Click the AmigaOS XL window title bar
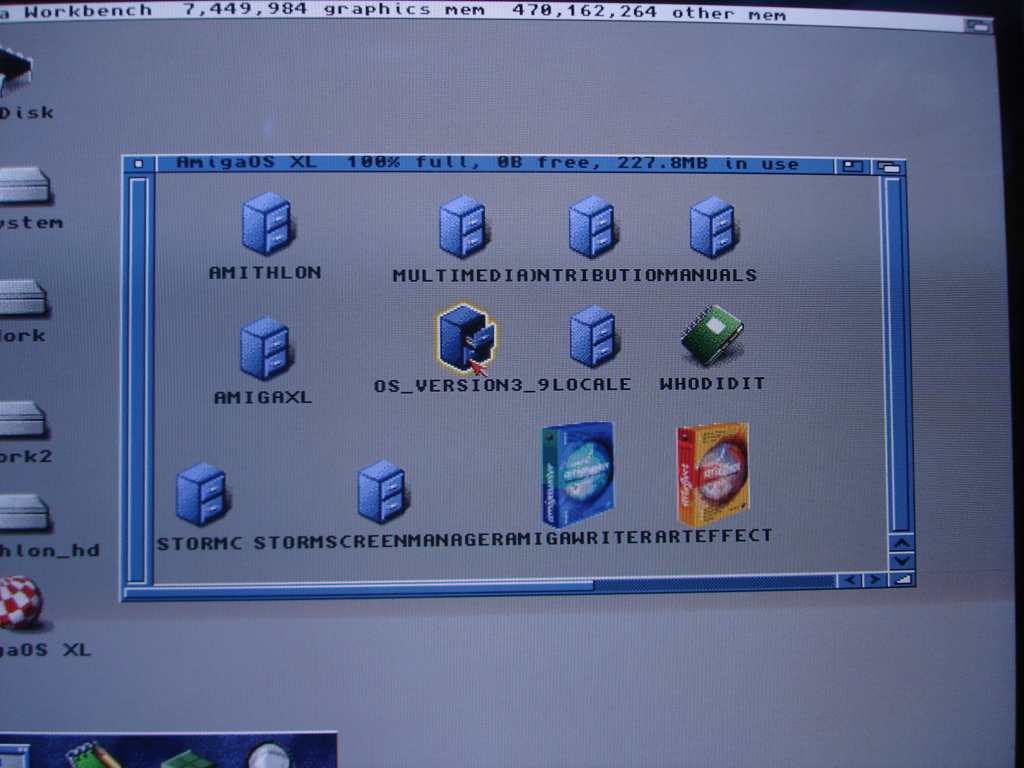1024x768 pixels. point(494,164)
